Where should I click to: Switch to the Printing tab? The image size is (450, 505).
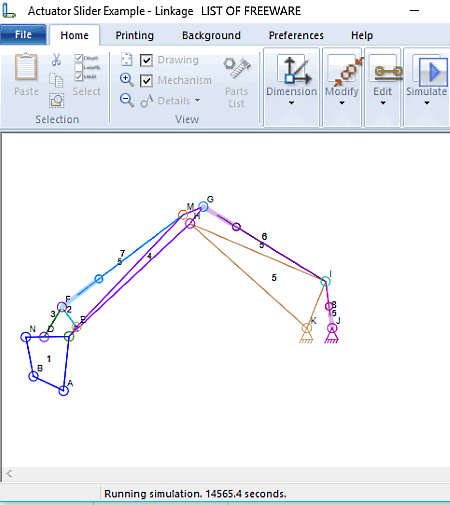(134, 35)
